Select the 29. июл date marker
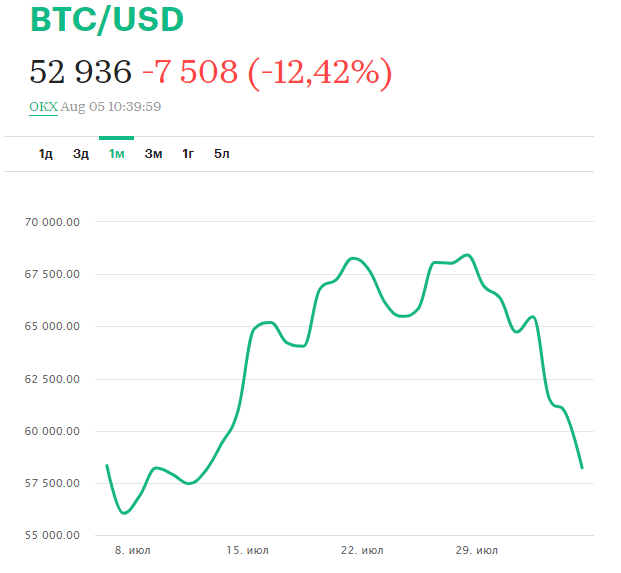 click(475, 551)
